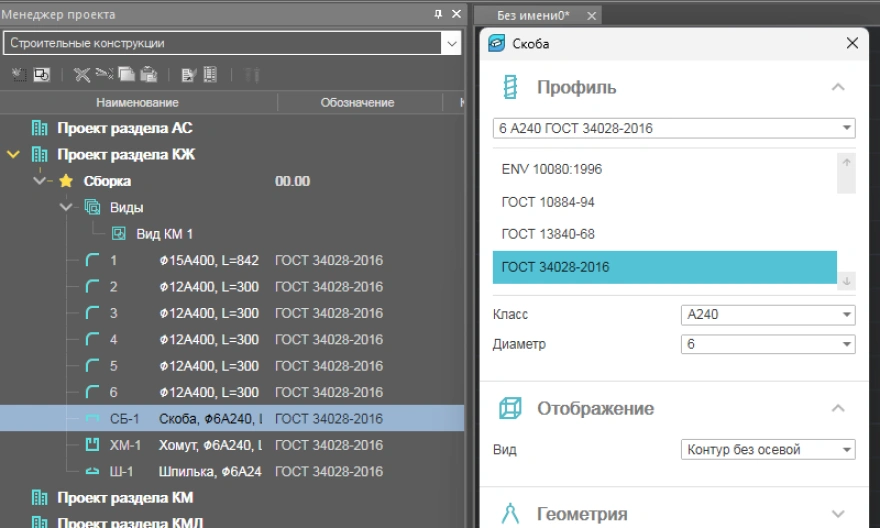The image size is (880, 528).
Task: Expand the Геометрия section
Action: pos(839,514)
